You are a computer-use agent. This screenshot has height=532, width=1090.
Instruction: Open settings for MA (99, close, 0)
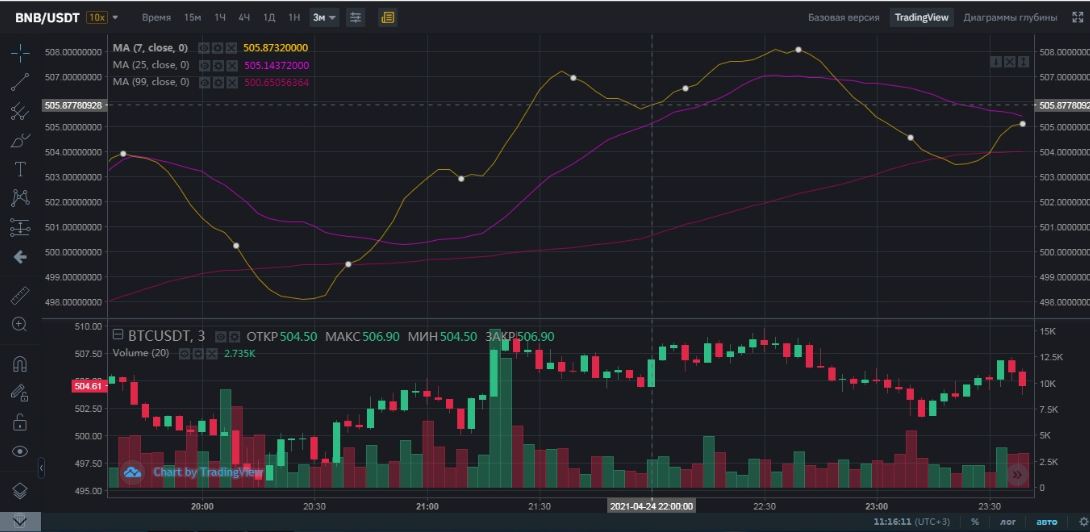[x=218, y=83]
